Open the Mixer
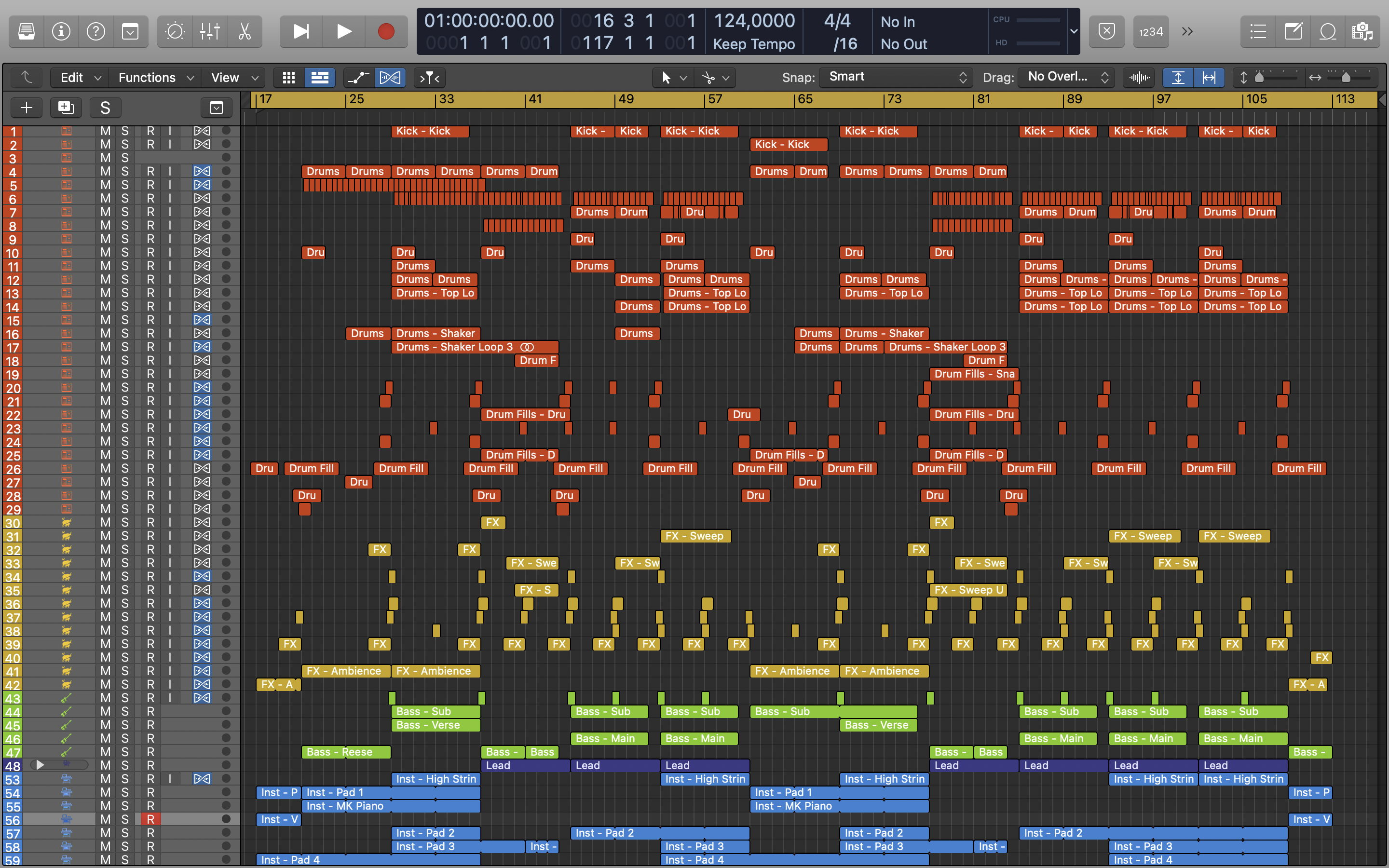Viewport: 1389px width, 868px height. pos(209,31)
